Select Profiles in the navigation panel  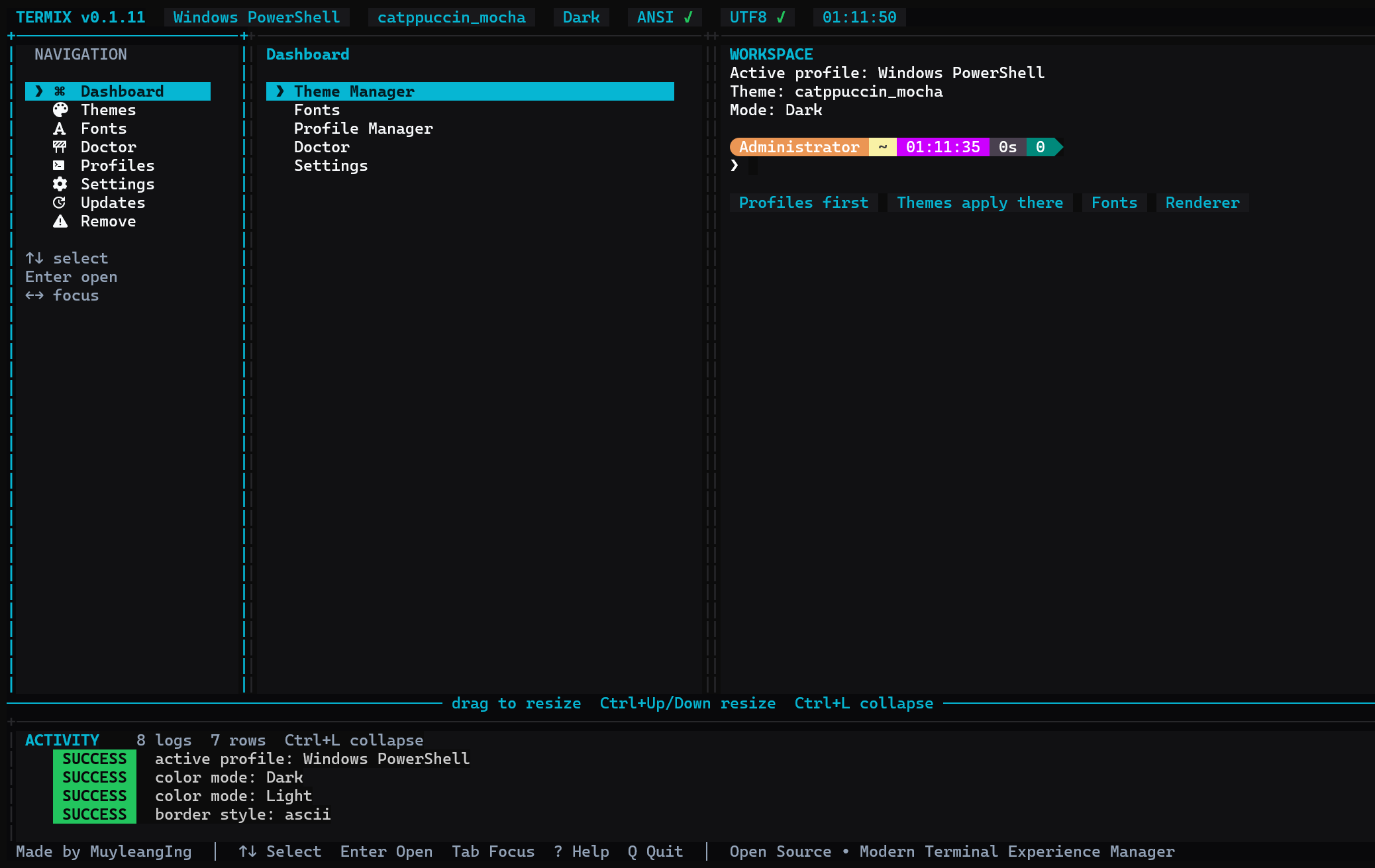(117, 166)
